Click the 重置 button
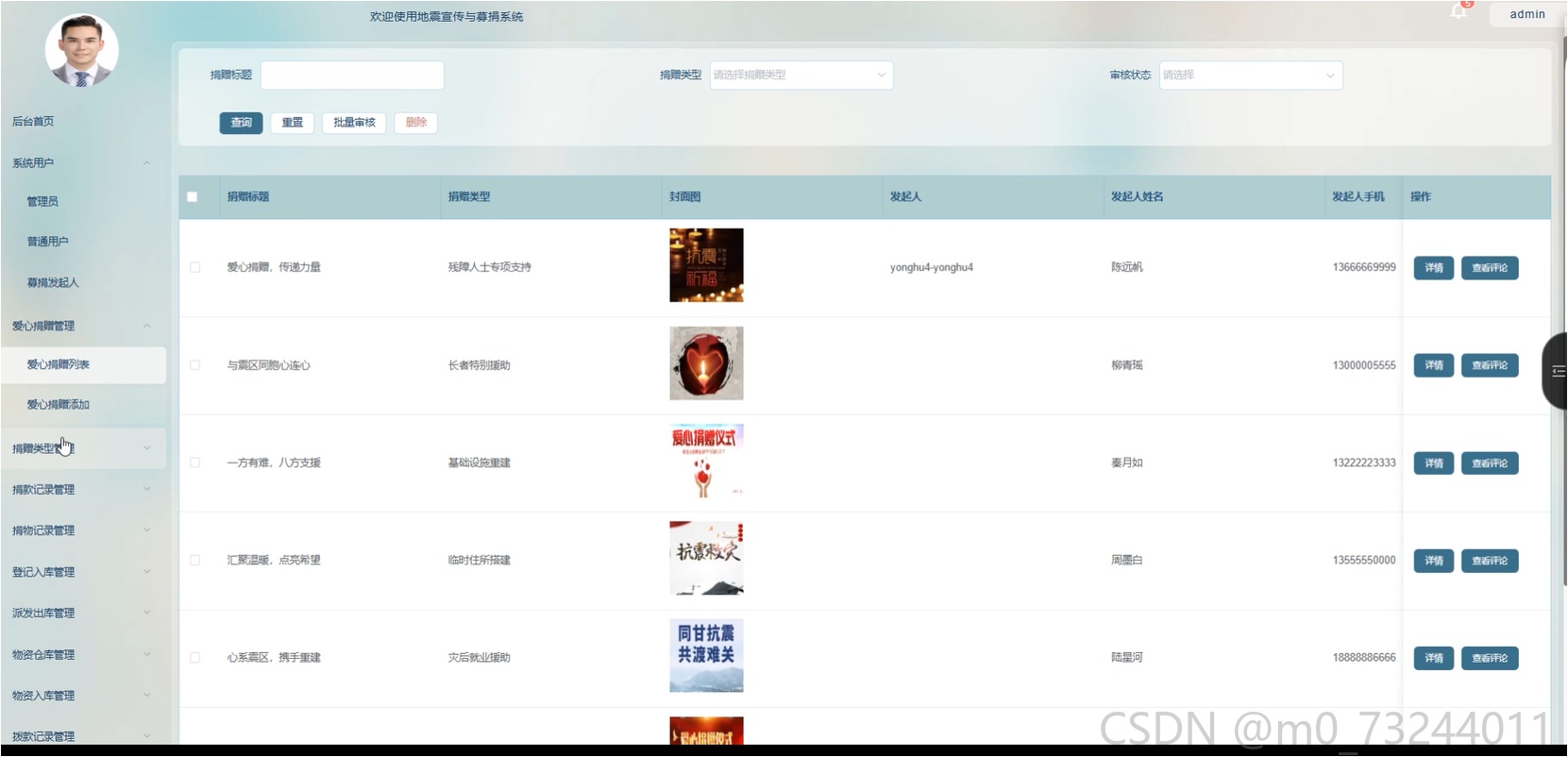 293,123
